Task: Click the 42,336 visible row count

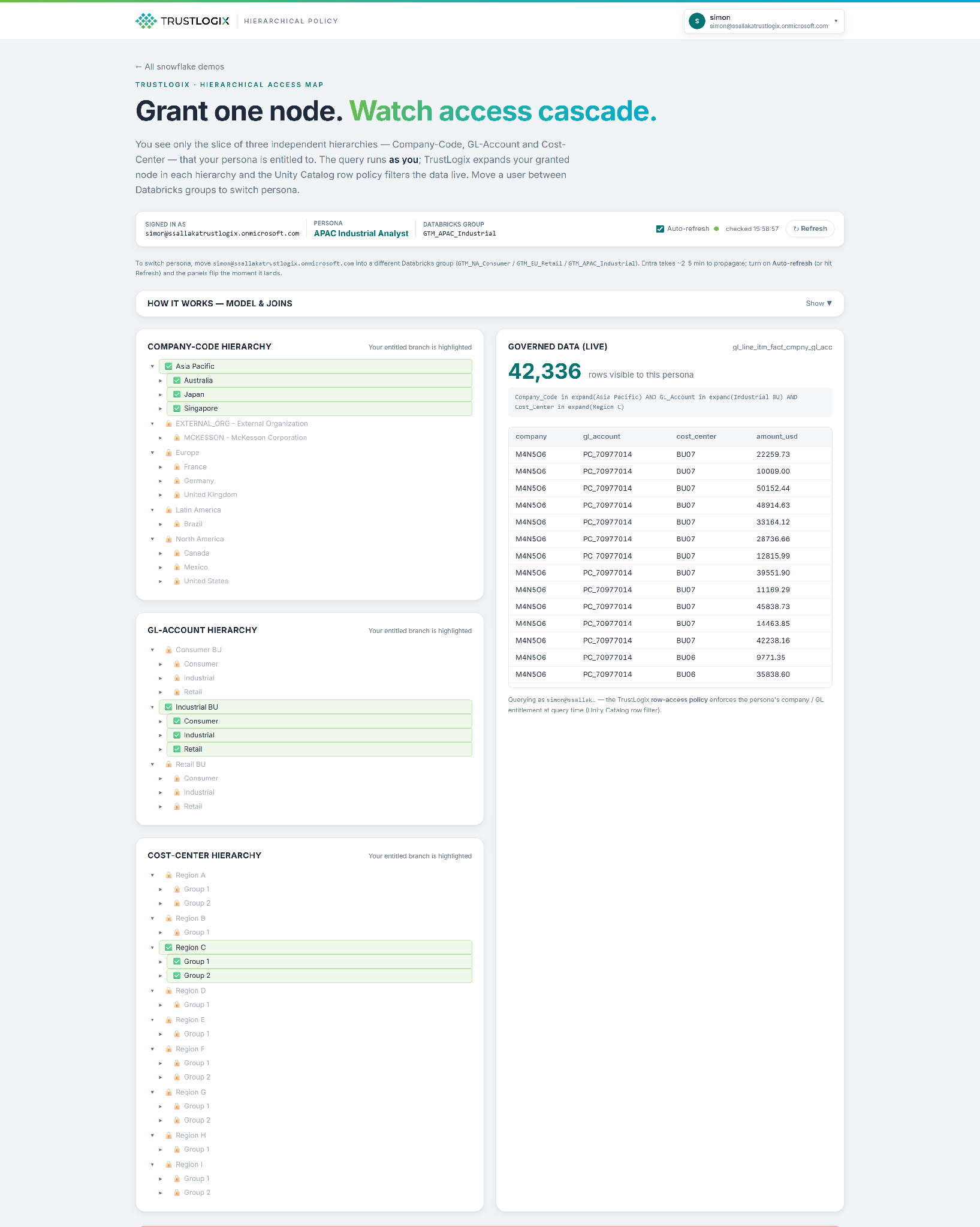Action: (545, 372)
